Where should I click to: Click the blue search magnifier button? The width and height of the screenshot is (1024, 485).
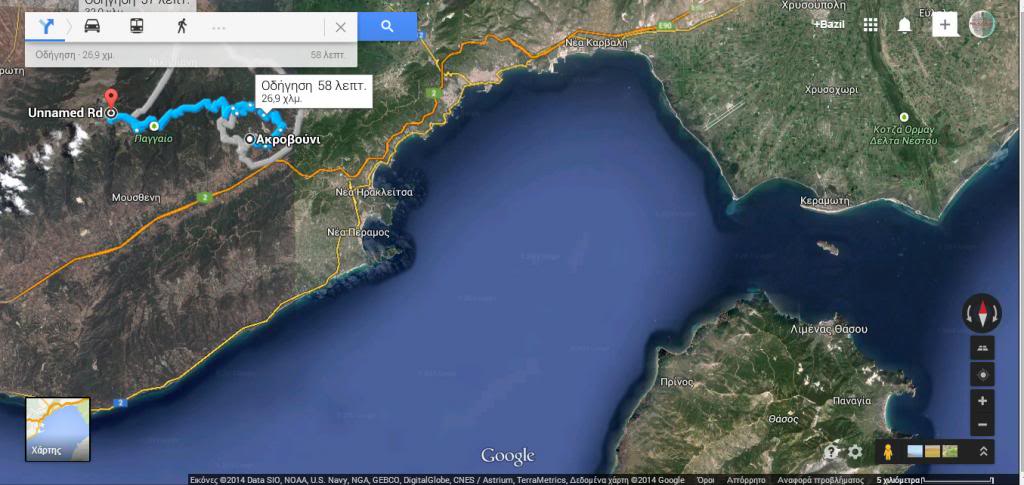(387, 27)
